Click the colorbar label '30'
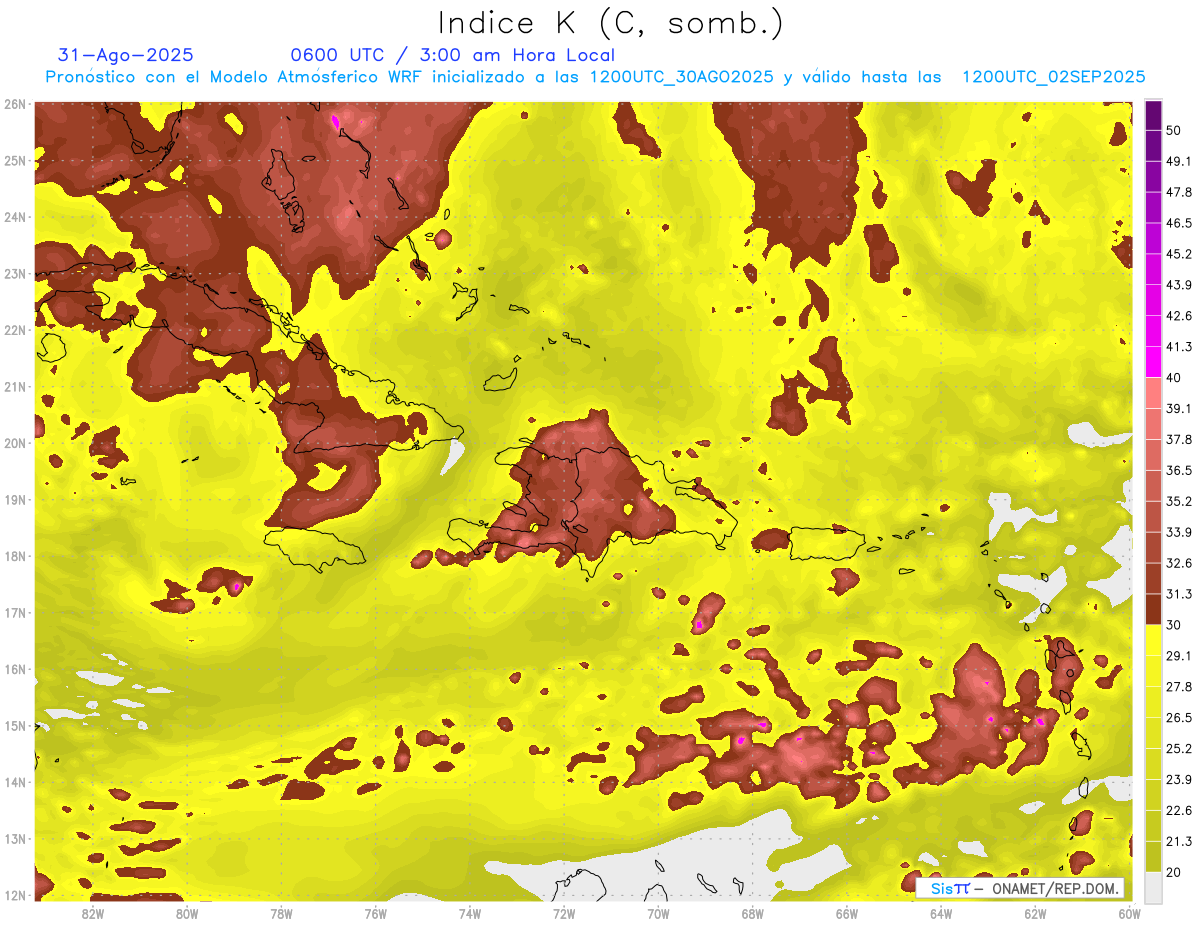The height and width of the screenshot is (927, 1200). click(x=1174, y=625)
